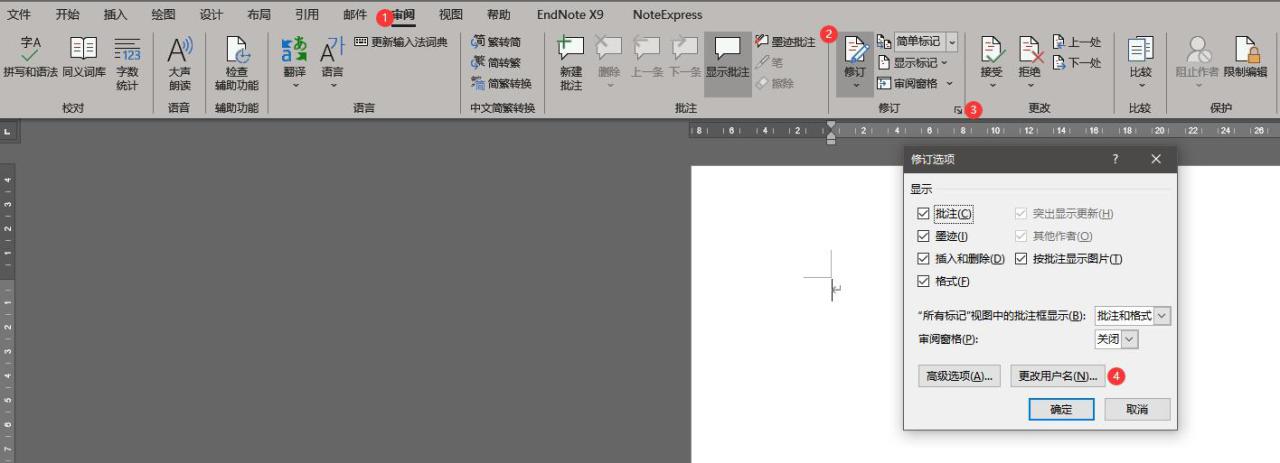Toggle 格式(F) checkbox
The image size is (1280, 463).
click(923, 282)
